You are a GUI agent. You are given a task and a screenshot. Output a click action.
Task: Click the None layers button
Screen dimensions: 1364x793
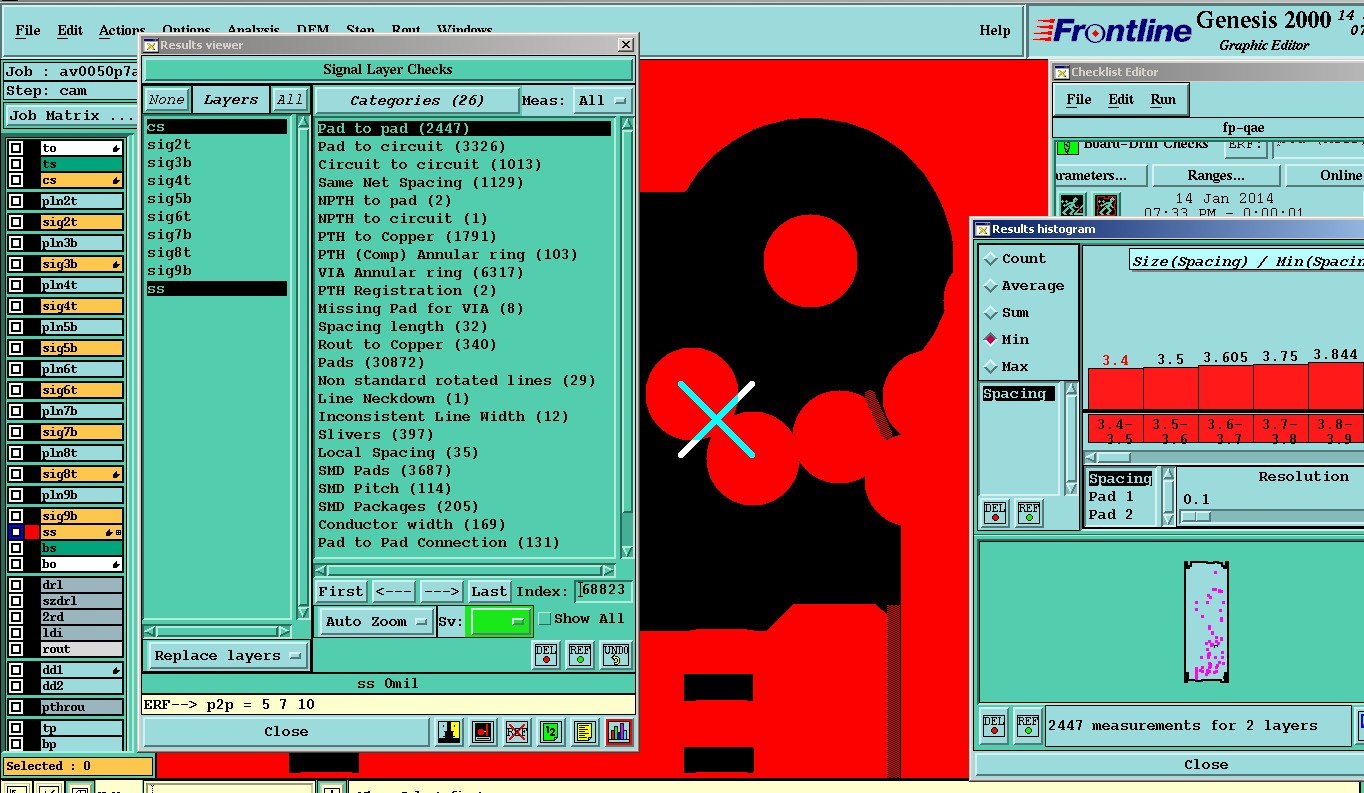pos(166,99)
